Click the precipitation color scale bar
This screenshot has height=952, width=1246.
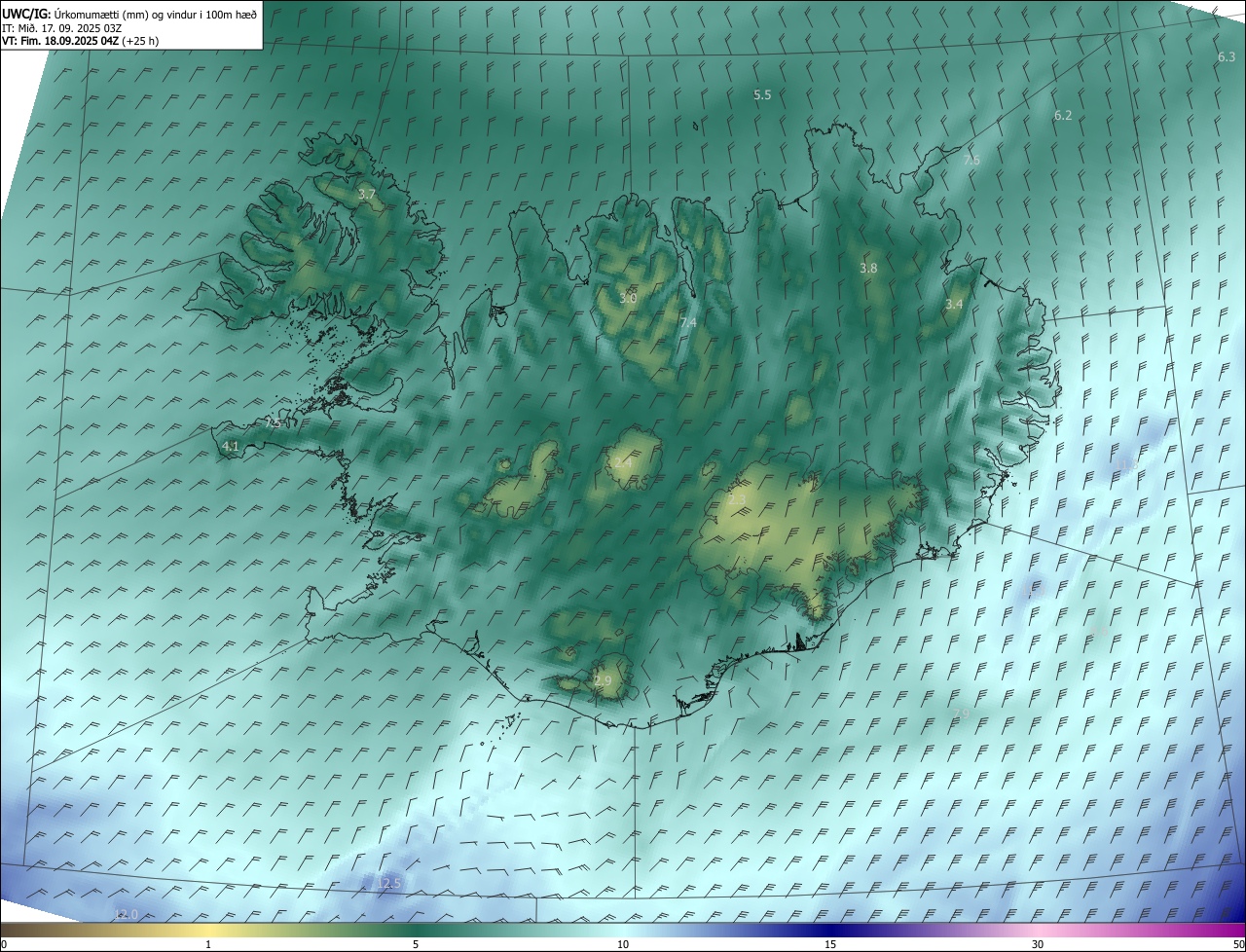tap(623, 929)
